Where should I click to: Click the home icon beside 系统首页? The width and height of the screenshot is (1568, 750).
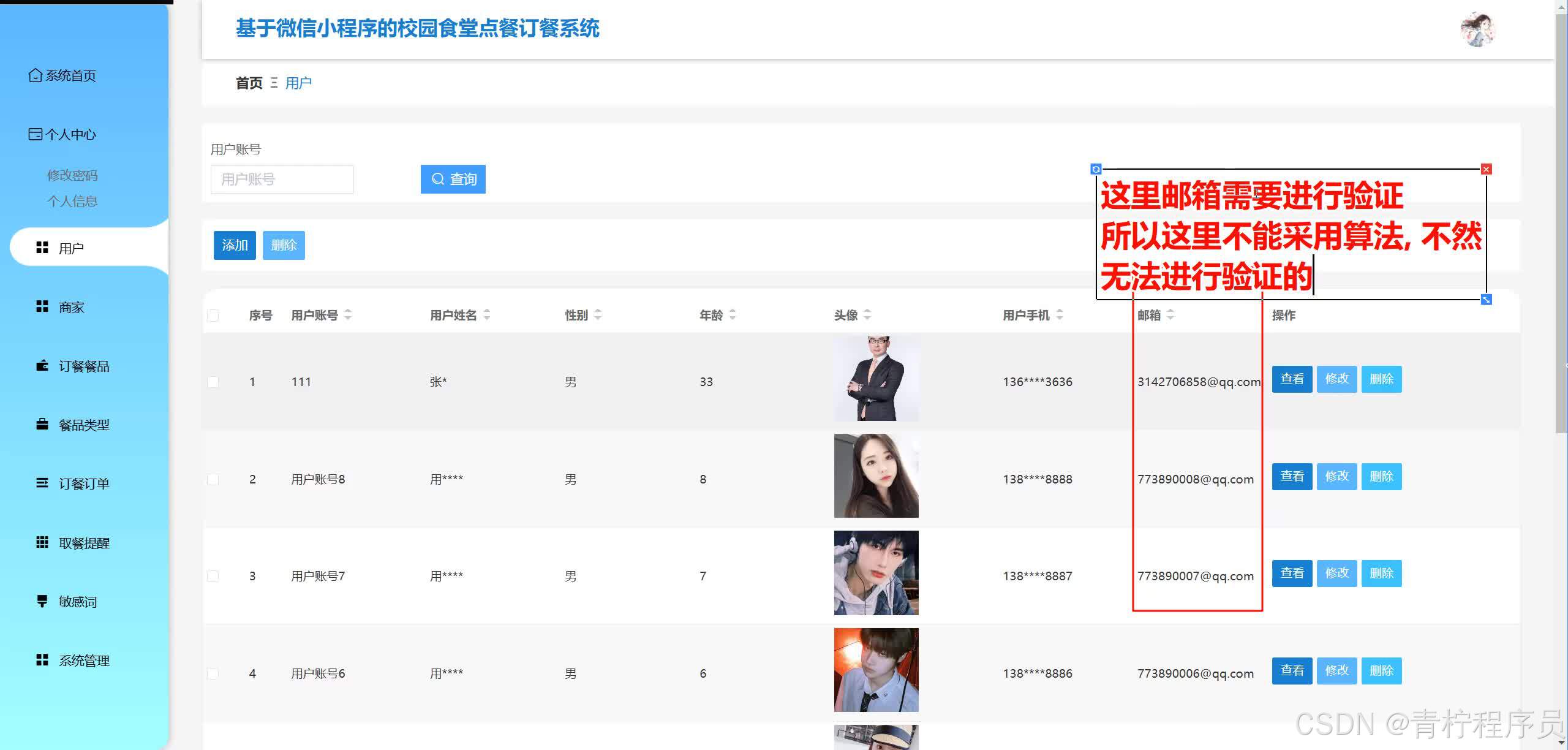(x=36, y=75)
